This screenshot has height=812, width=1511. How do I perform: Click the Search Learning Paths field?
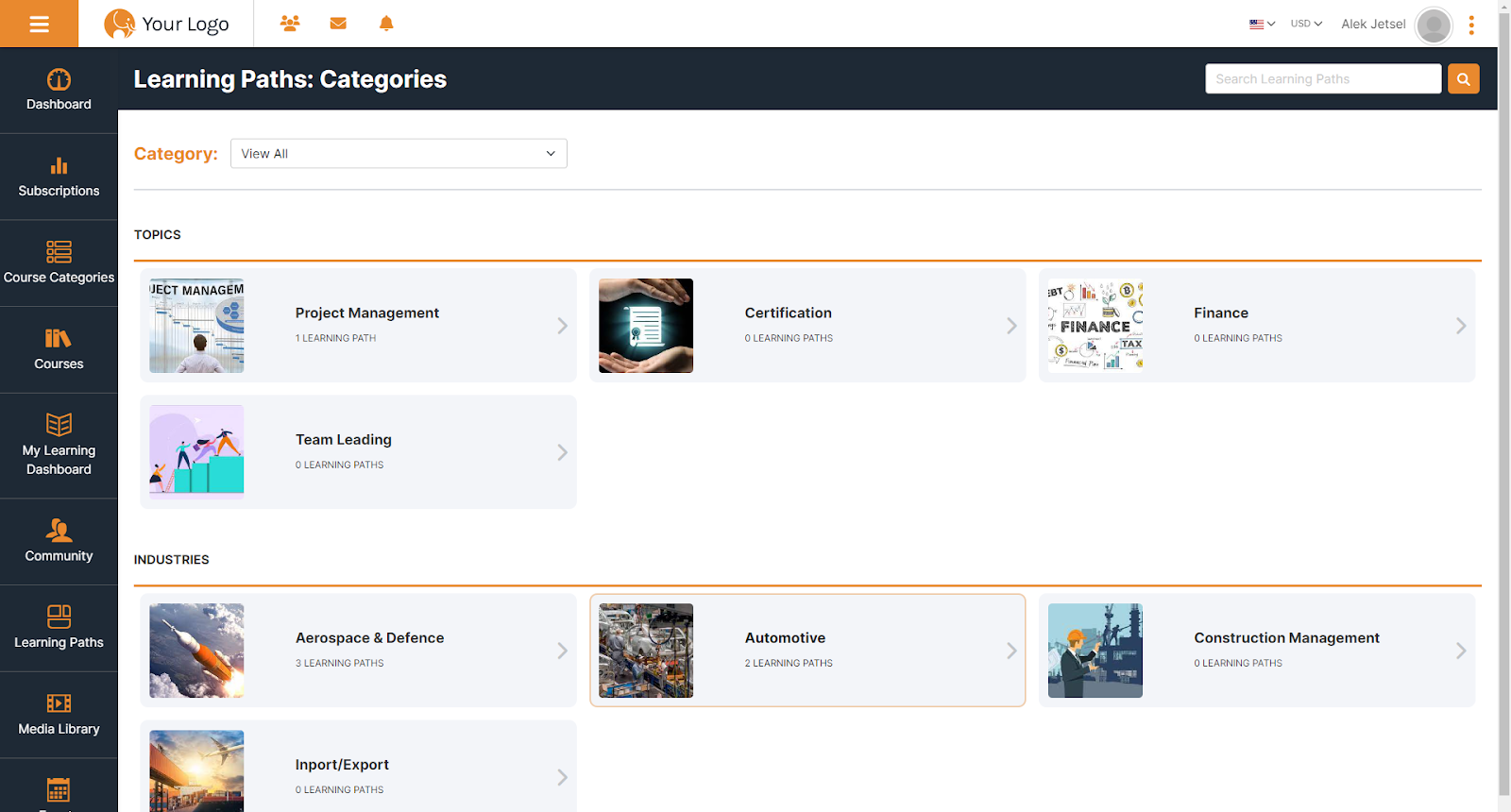coord(1322,79)
